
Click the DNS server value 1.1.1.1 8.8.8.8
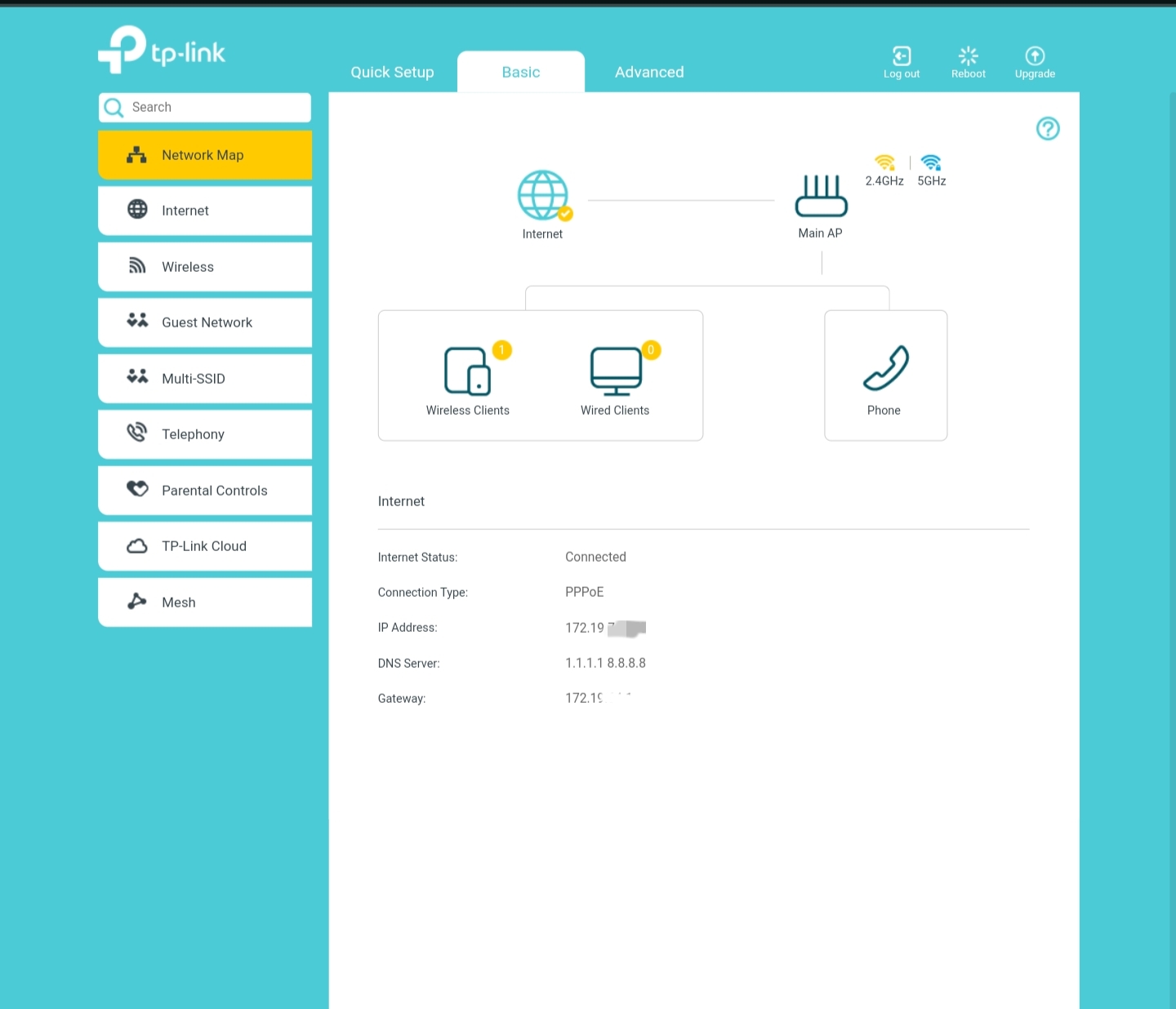click(605, 663)
